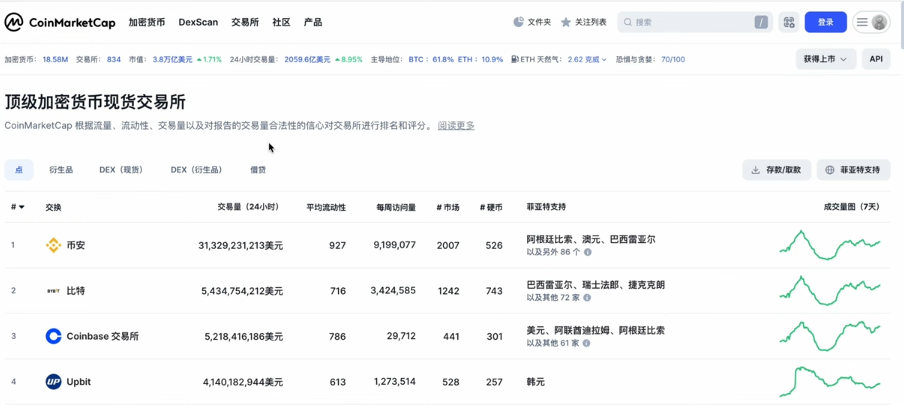Viewport: 904px width, 405px height.
Task: Click the BTC 61.8% dominance value
Action: pyautogui.click(x=431, y=59)
